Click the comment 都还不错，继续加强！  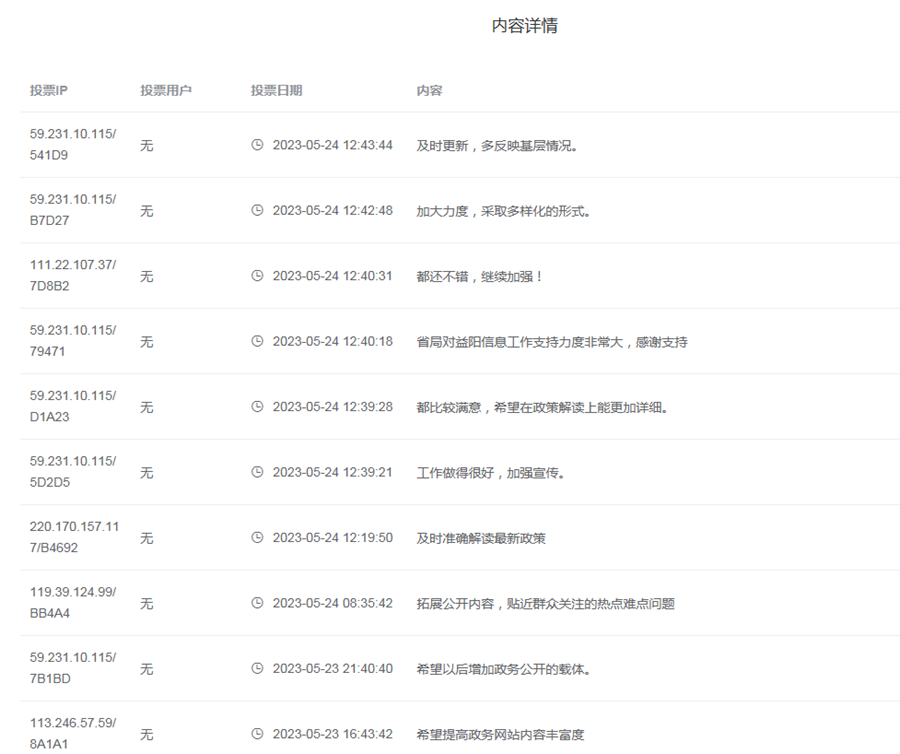pos(480,276)
